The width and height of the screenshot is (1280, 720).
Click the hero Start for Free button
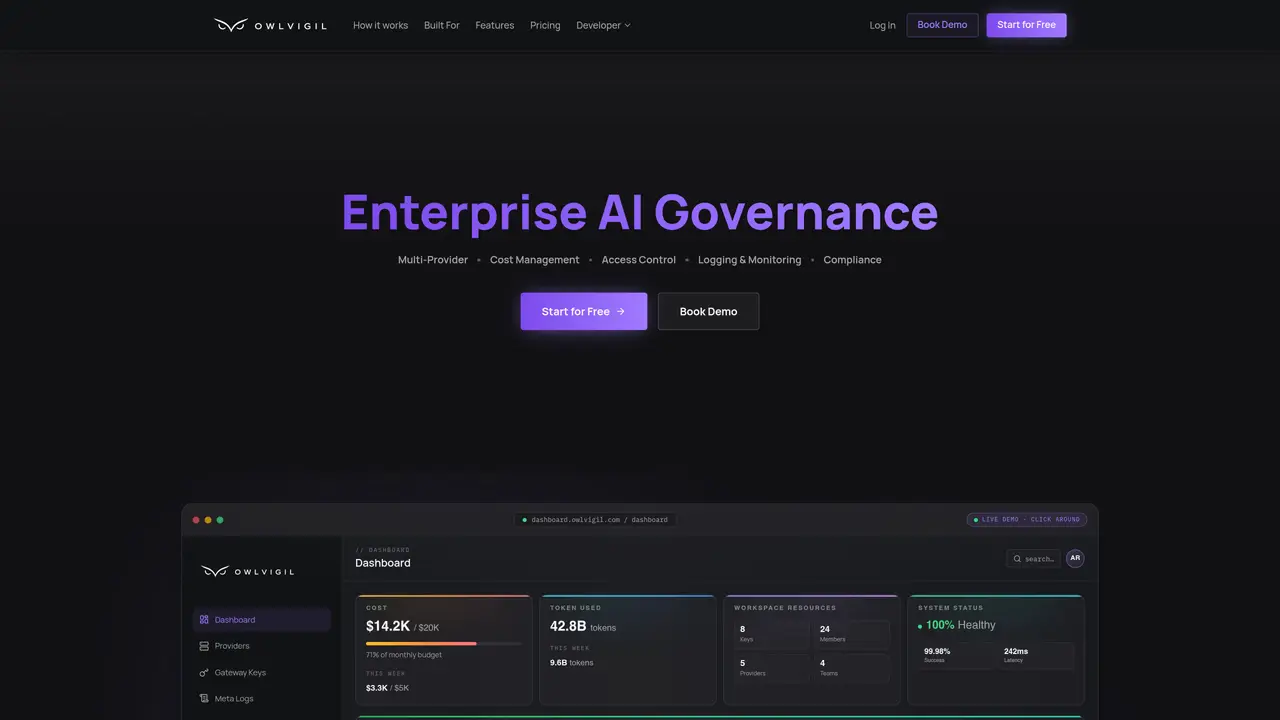(x=584, y=311)
